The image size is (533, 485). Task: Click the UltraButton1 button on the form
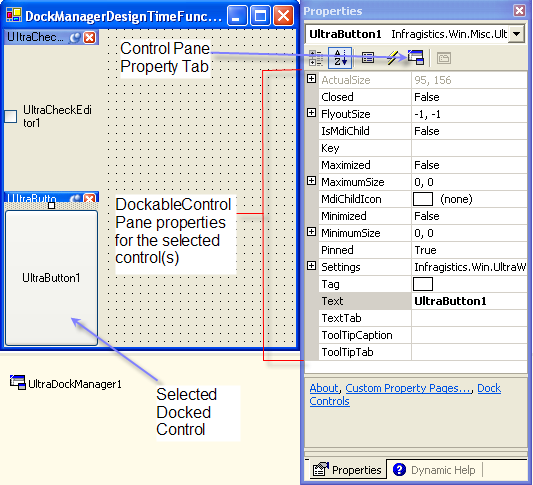(x=51, y=278)
